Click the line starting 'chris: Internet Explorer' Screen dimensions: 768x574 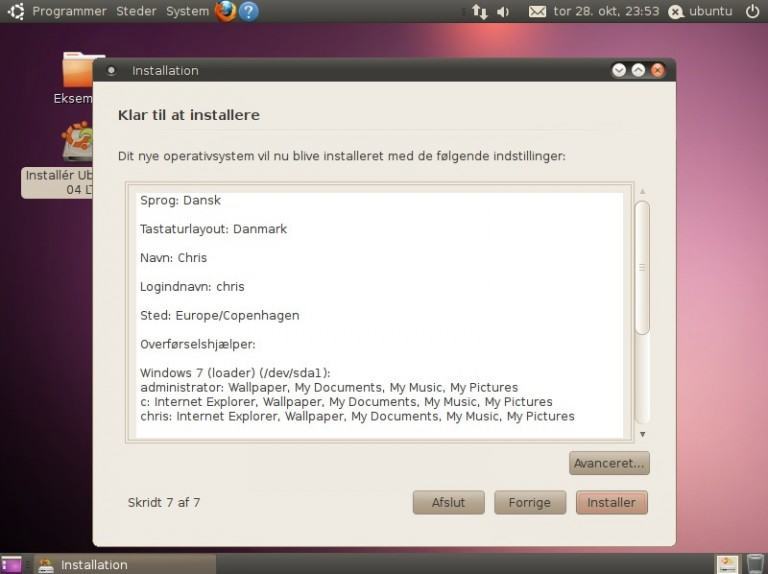point(357,416)
